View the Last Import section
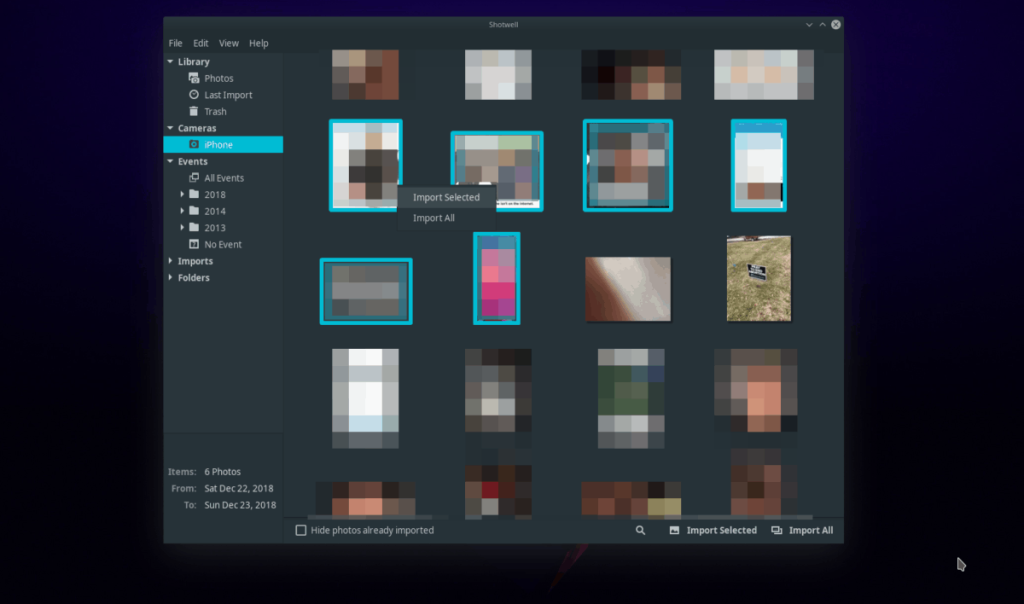 click(x=228, y=94)
